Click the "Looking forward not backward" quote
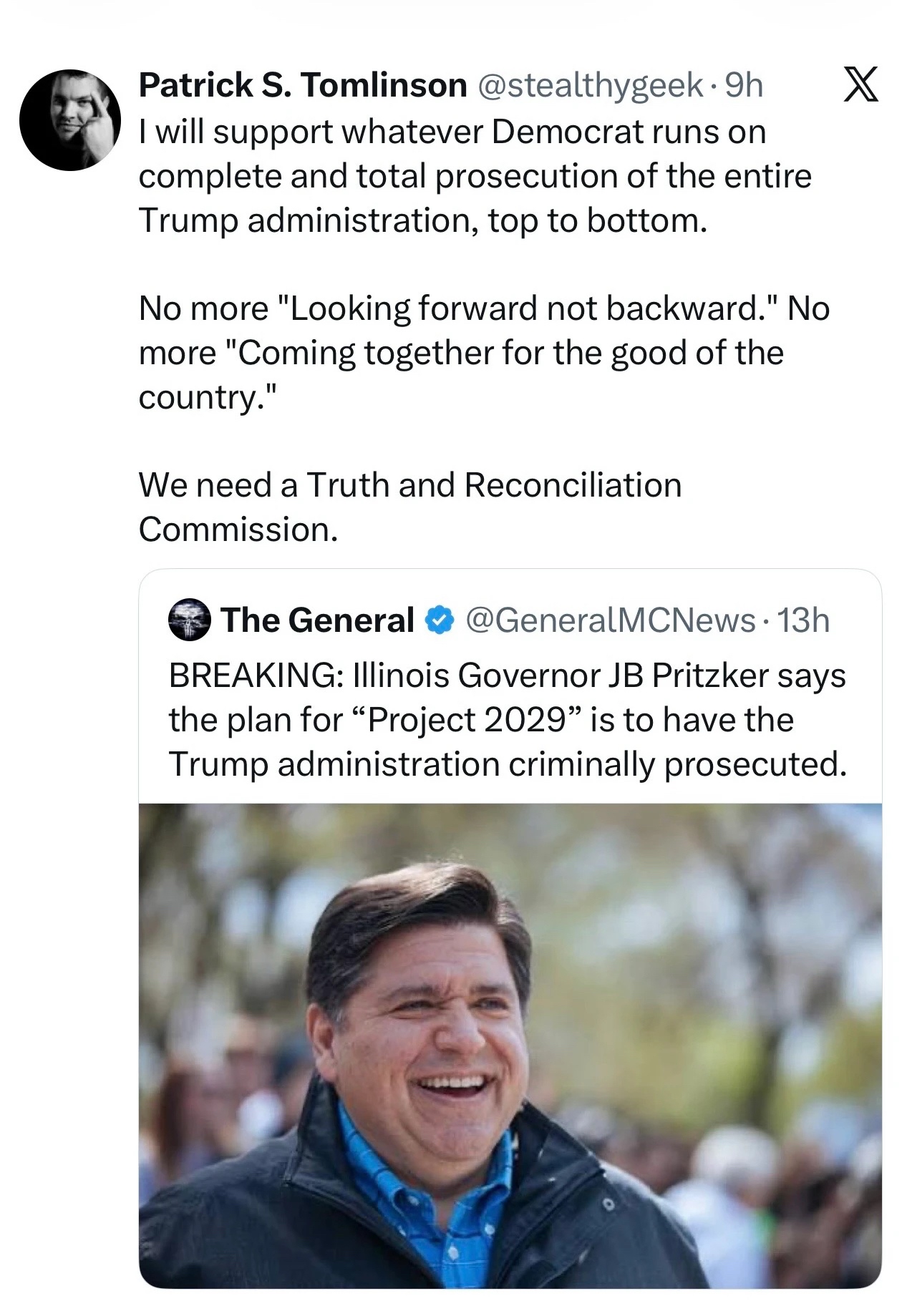Screen dimensions: 902x1316 coord(523,308)
